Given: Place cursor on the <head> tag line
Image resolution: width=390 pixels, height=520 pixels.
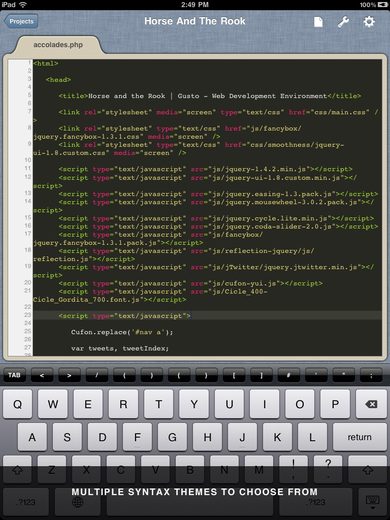Looking at the screenshot, I should (x=59, y=80).
